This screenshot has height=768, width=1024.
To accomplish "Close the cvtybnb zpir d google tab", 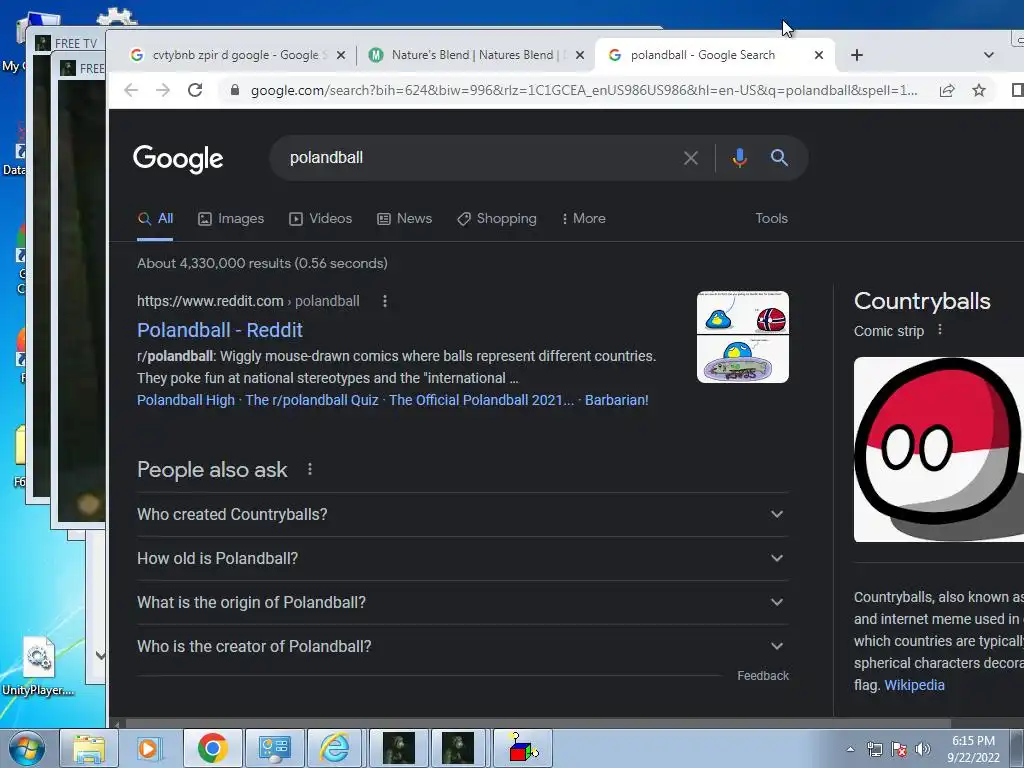I will tap(340, 56).
